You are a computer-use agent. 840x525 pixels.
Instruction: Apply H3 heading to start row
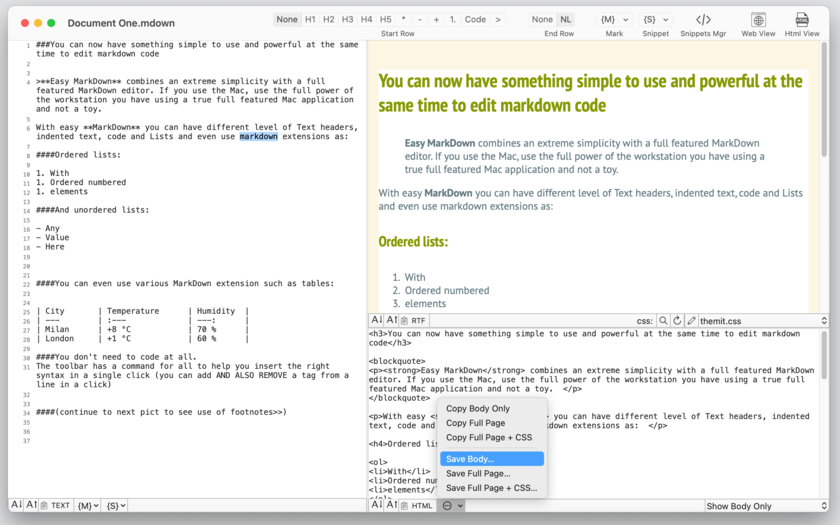point(348,19)
